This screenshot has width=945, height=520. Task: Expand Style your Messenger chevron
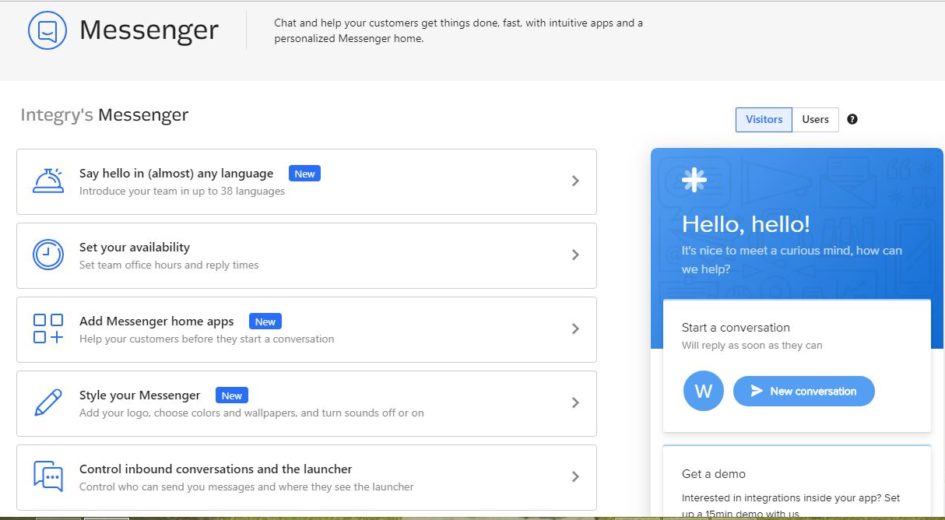pos(575,403)
